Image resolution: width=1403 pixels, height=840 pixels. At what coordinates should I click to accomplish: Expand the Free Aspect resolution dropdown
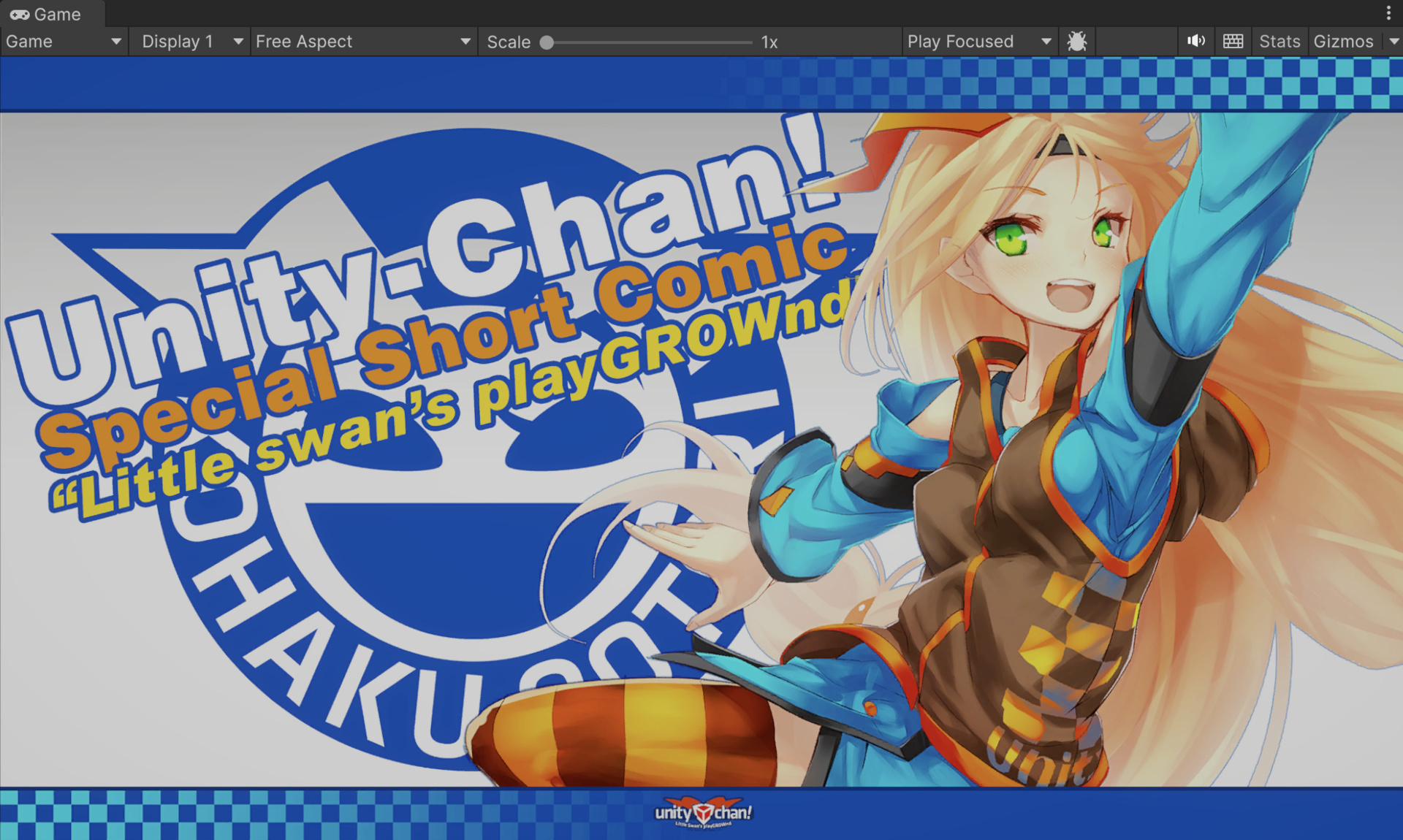coord(363,42)
